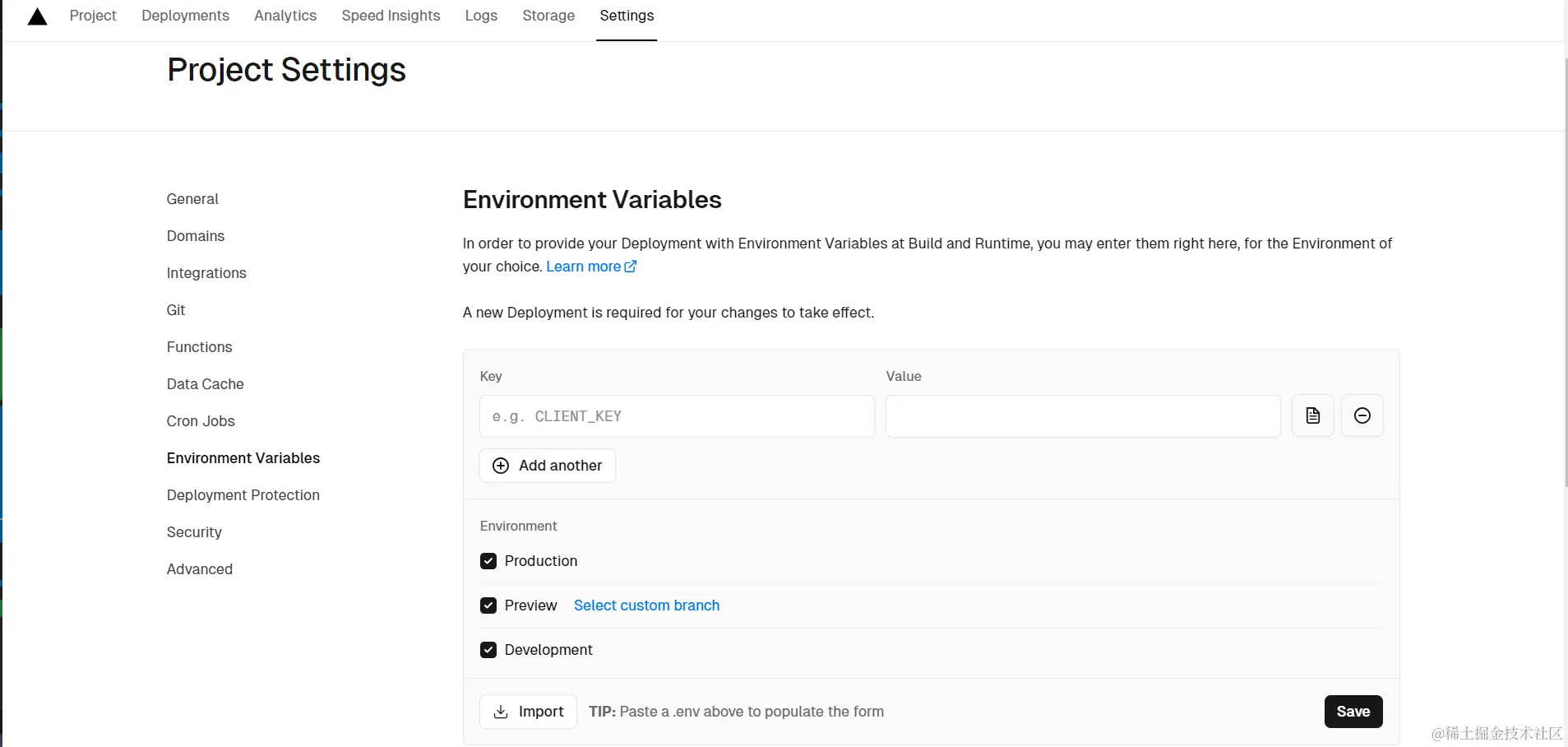The height and width of the screenshot is (747, 1568).
Task: Save the environment variables
Action: 1353,712
